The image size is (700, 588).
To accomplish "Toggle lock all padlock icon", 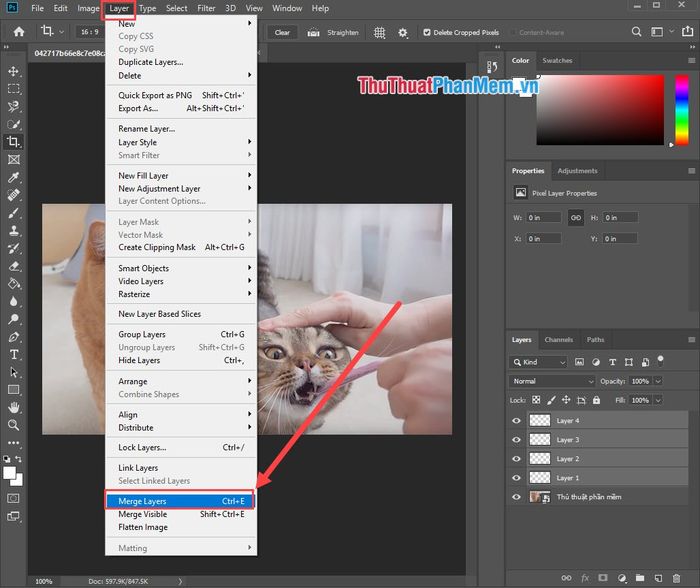I will pyautogui.click(x=596, y=400).
